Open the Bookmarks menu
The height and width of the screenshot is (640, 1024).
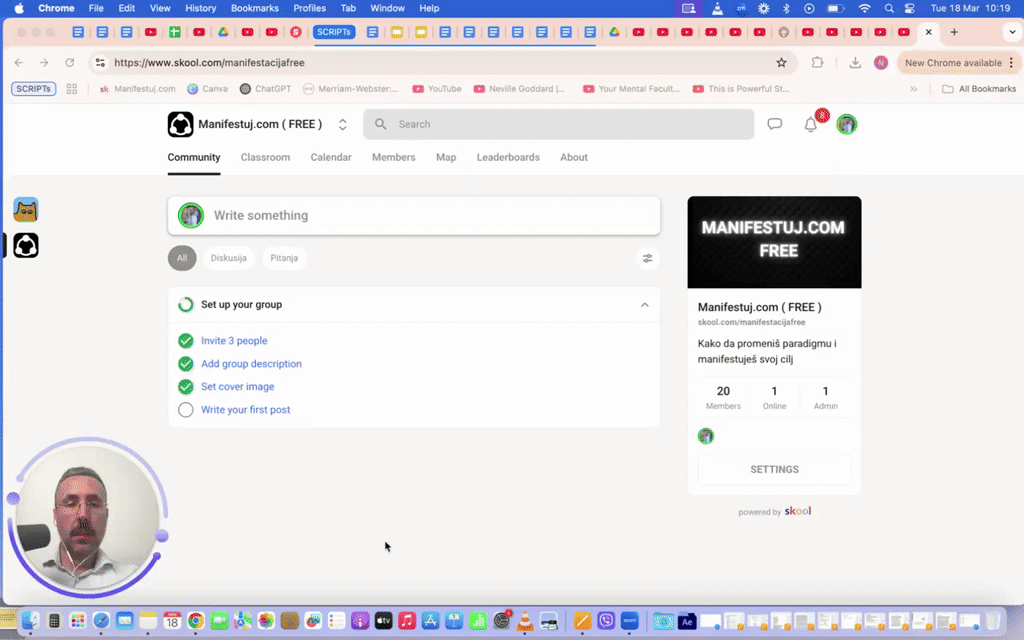(x=255, y=8)
